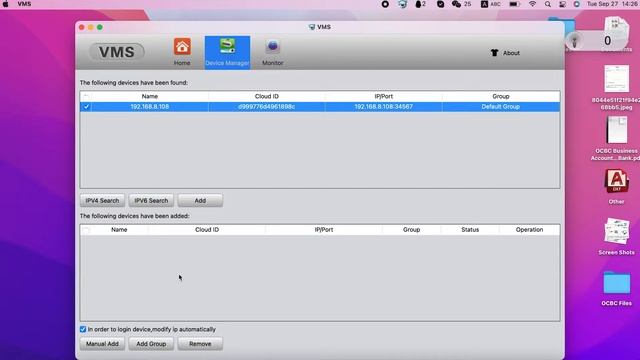This screenshot has height=360, width=640.
Task: Click IPV6 Search button
Action: (x=151, y=201)
